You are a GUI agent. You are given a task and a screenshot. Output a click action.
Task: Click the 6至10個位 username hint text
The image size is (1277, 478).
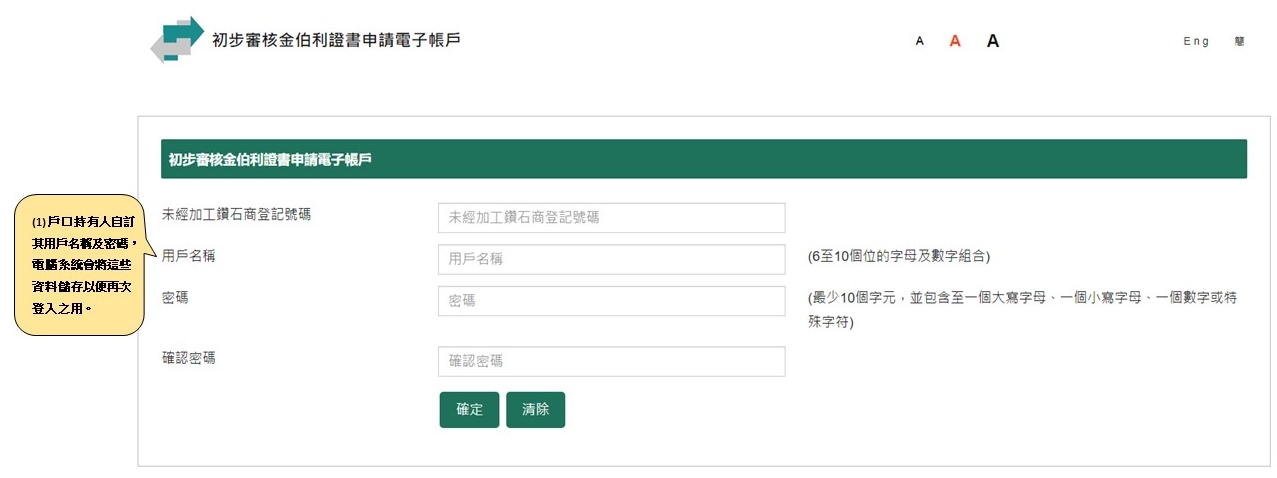899,257
